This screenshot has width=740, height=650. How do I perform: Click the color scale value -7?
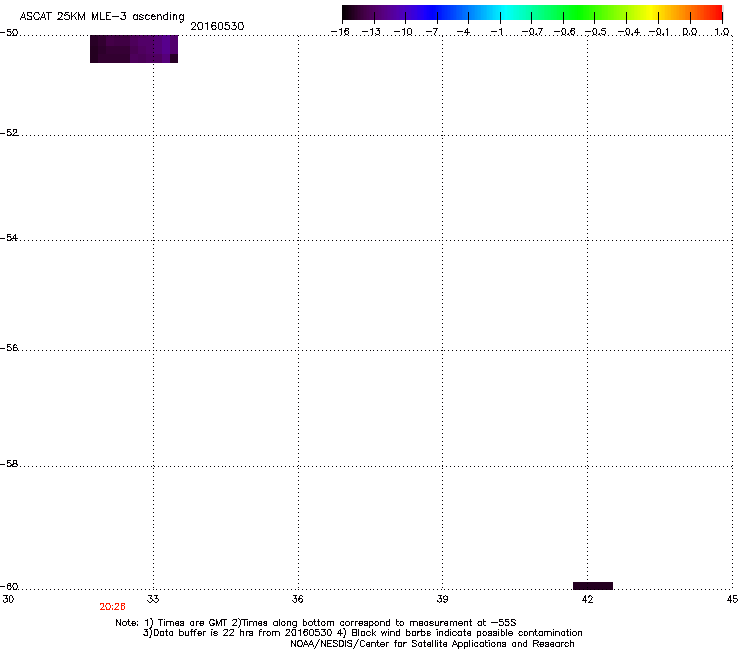pos(433,32)
